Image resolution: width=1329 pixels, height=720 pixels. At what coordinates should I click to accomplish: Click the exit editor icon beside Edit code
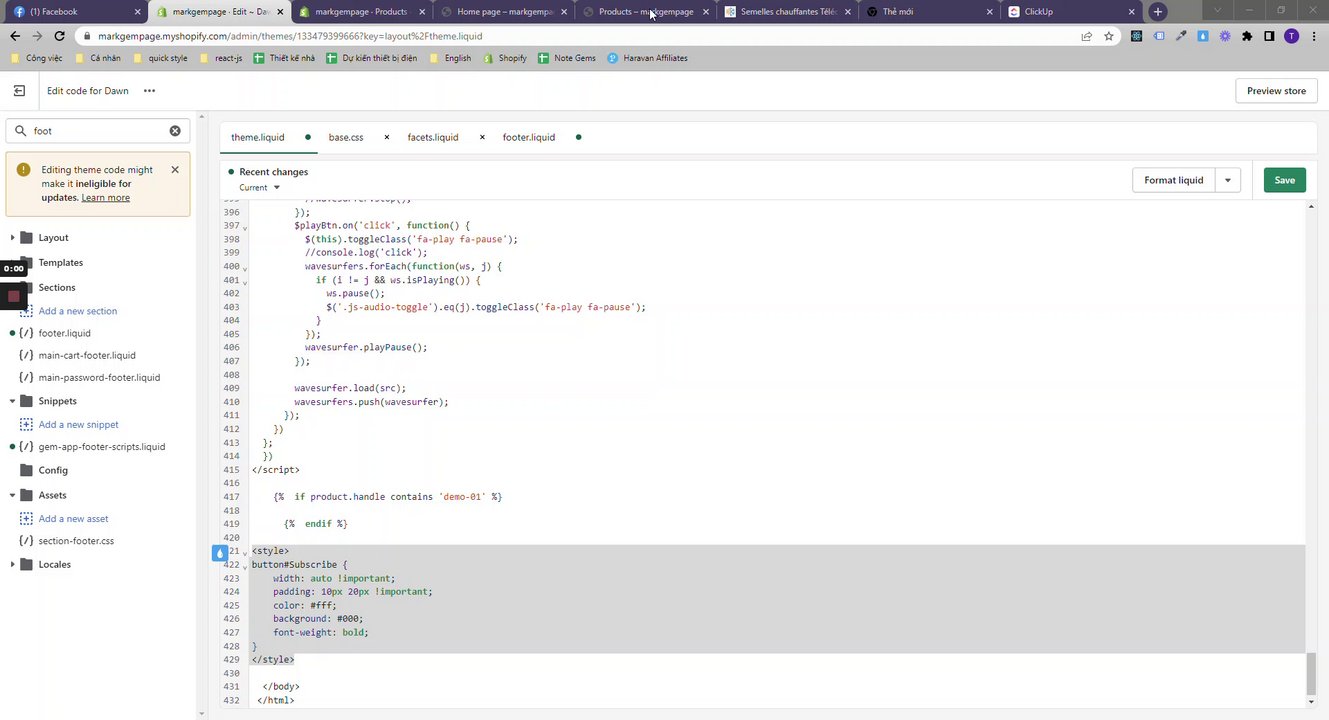pos(19,91)
